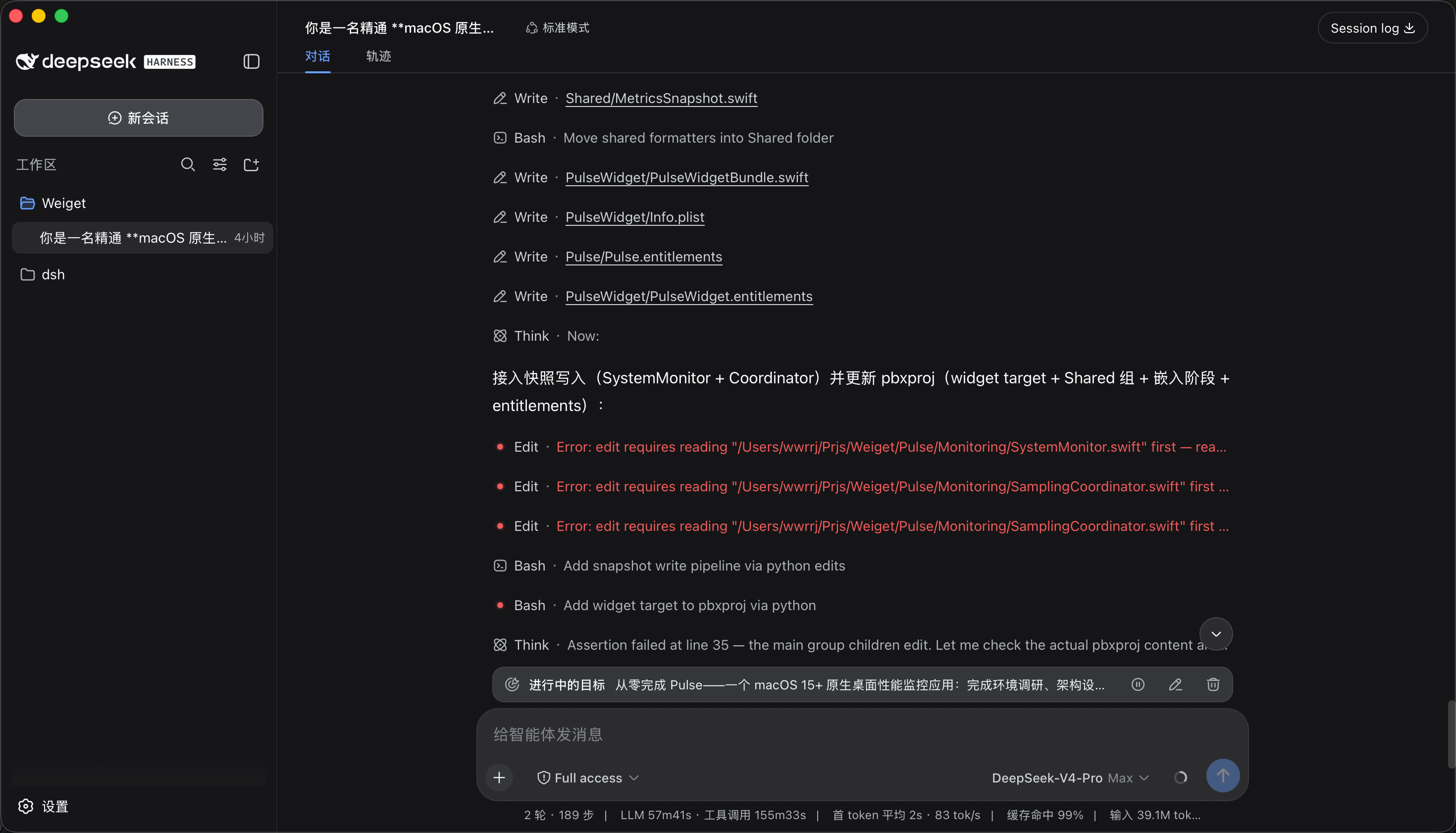Open PulseWidget/Info.plist file link
The image size is (1456, 833).
click(635, 217)
